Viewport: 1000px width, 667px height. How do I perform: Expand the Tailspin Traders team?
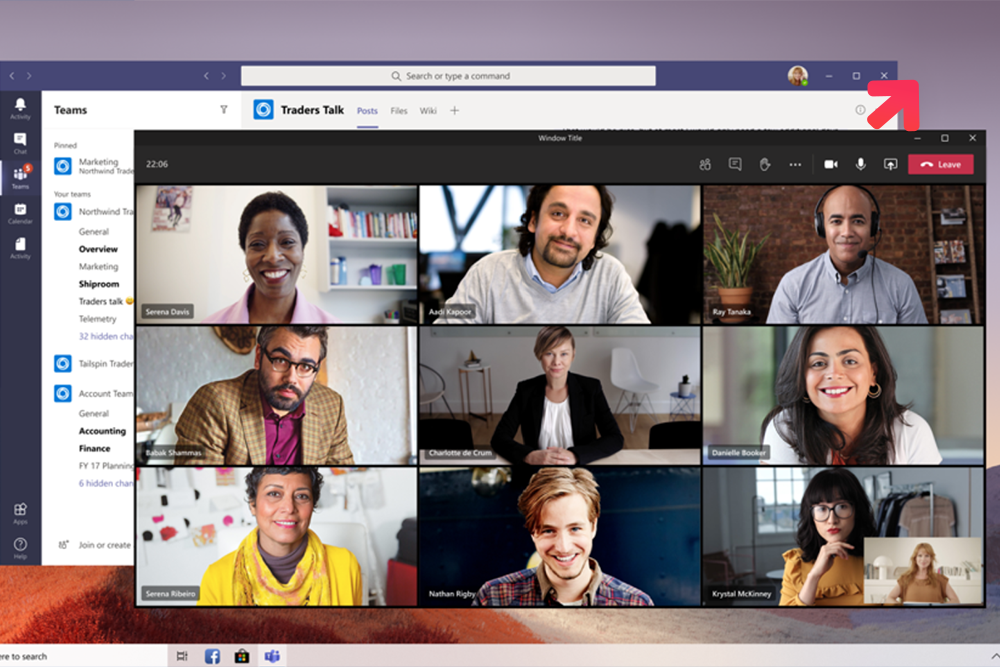point(106,363)
